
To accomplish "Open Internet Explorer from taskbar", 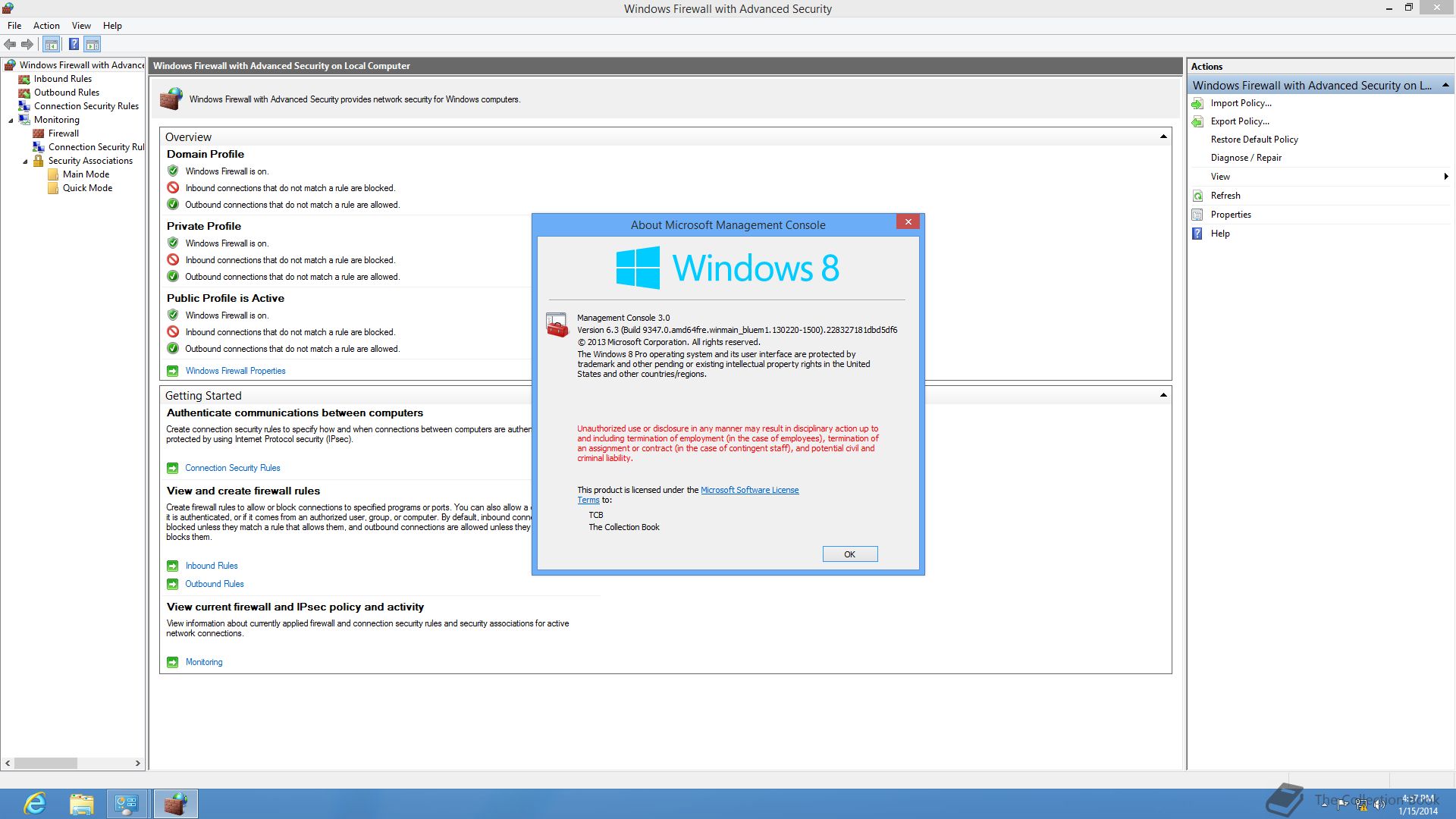I will (35, 804).
